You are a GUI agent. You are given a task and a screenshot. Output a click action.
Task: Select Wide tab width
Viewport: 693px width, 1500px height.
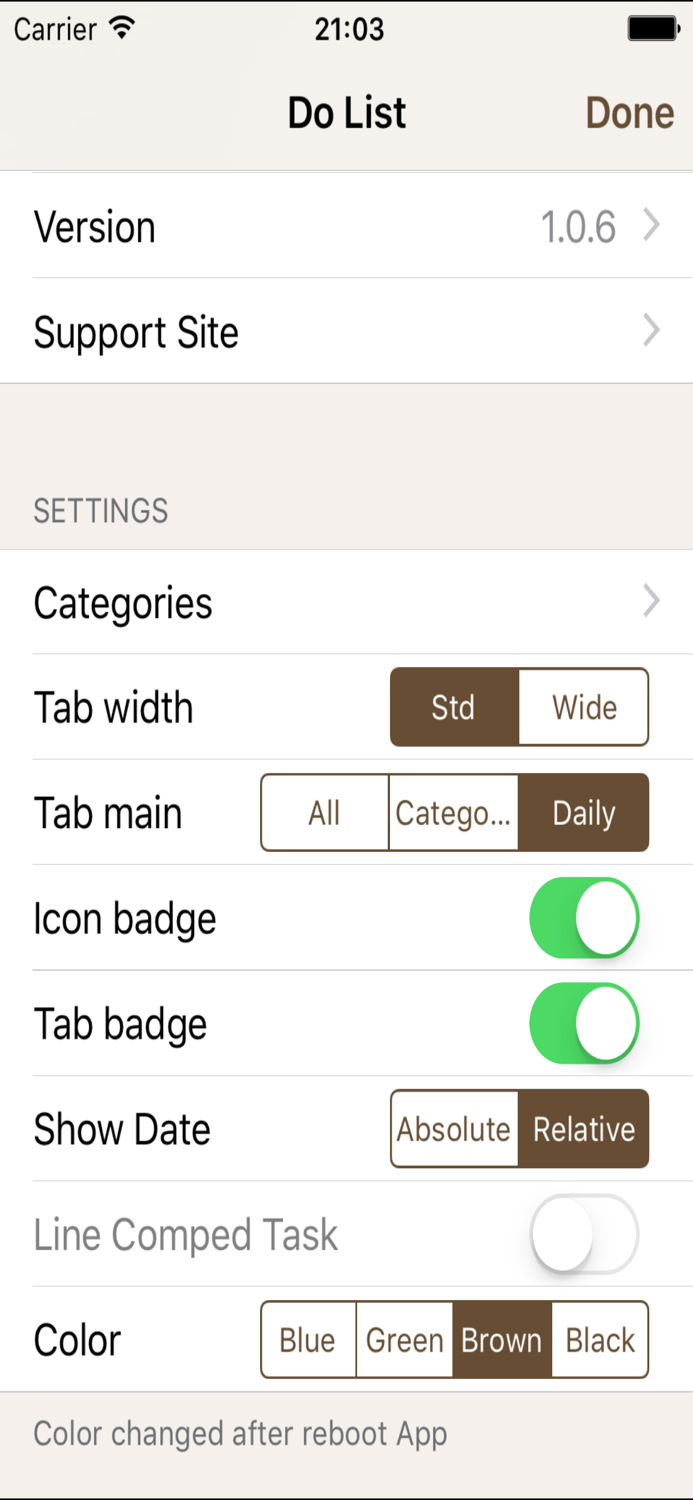pyautogui.click(x=584, y=707)
